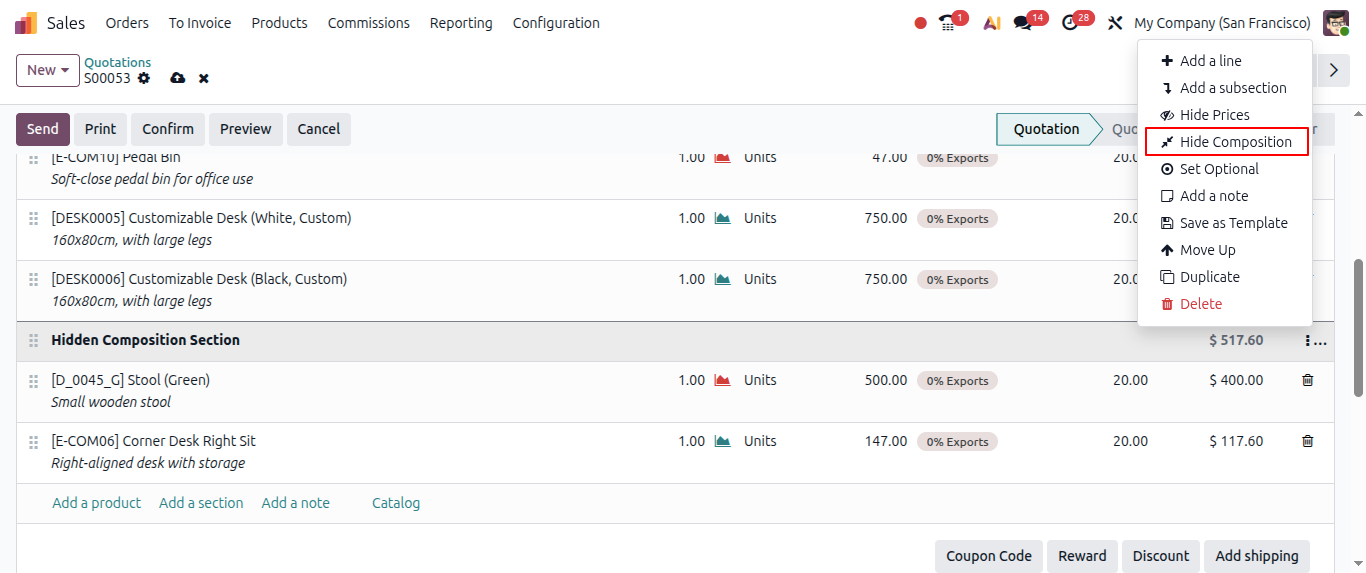Discard changes with the X icon
The image size is (1366, 573).
[x=204, y=78]
